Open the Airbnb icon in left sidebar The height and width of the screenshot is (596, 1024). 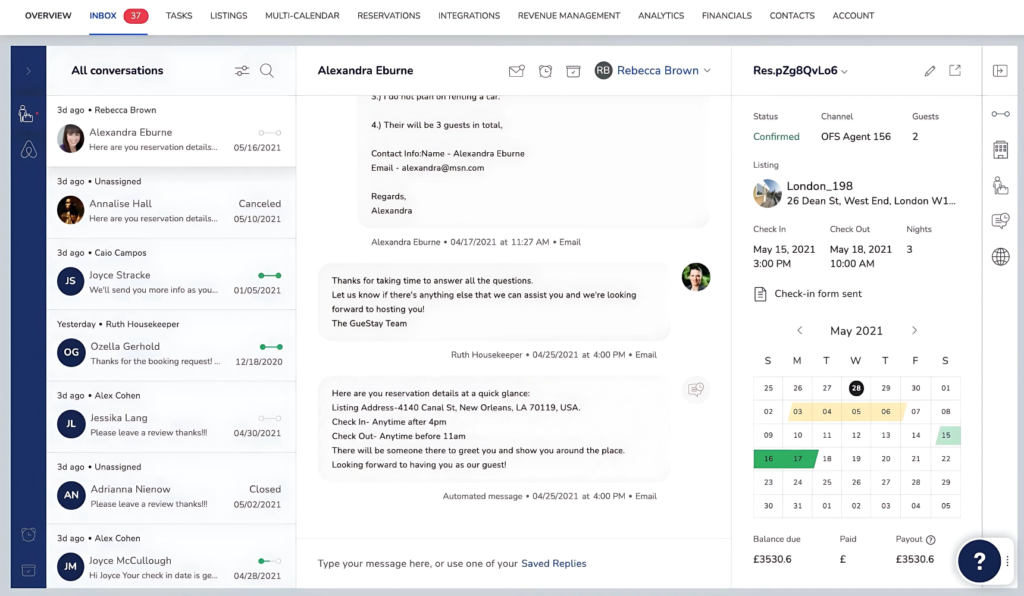click(29, 149)
